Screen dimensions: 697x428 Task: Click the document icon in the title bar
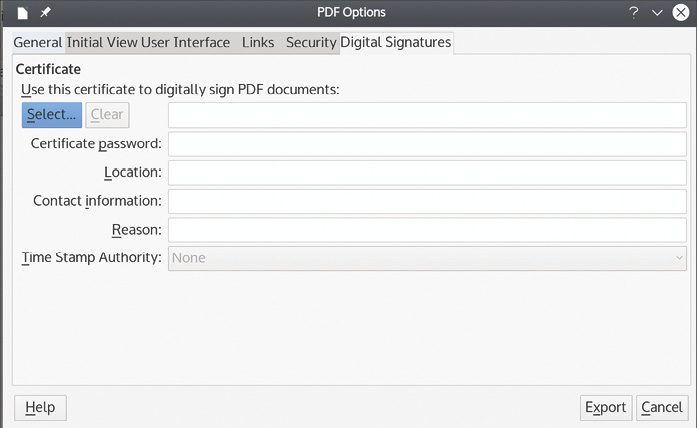[22, 13]
